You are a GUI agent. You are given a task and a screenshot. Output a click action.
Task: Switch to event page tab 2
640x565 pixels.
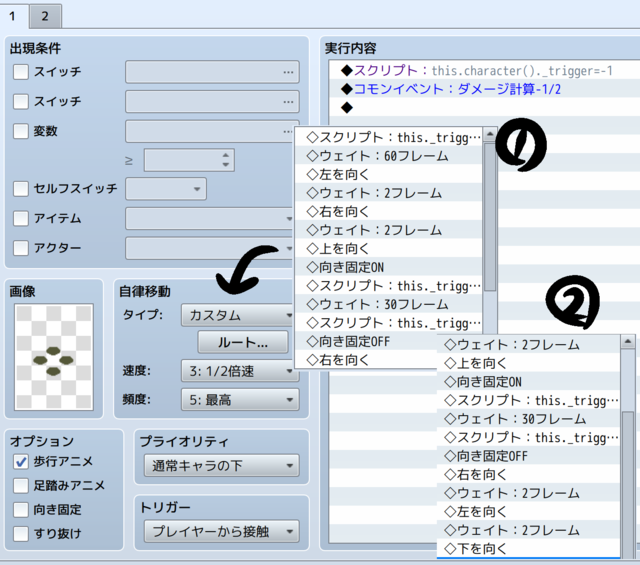point(45,16)
